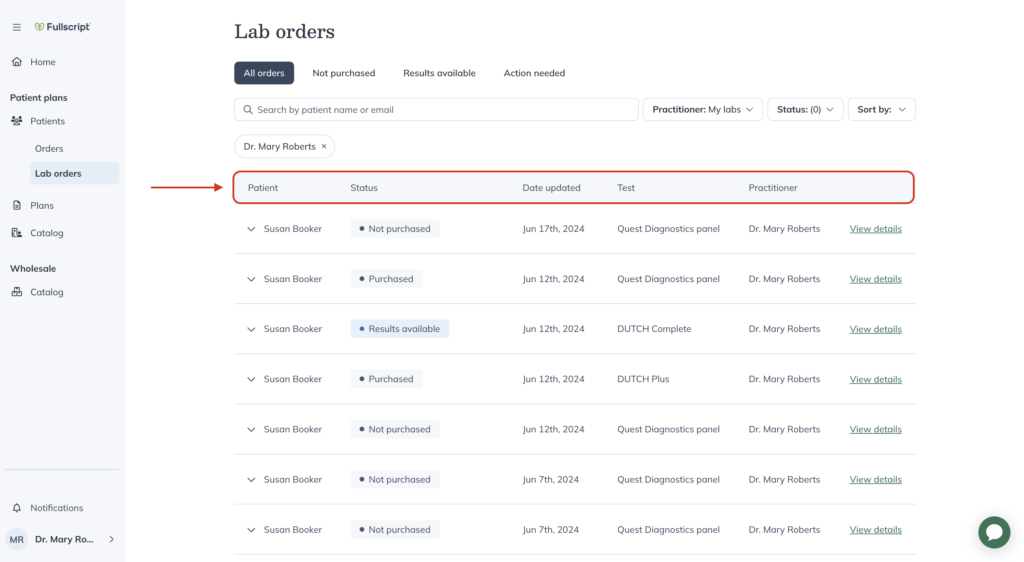Remove the Dr. Mary Roberts filter chip

point(324,146)
